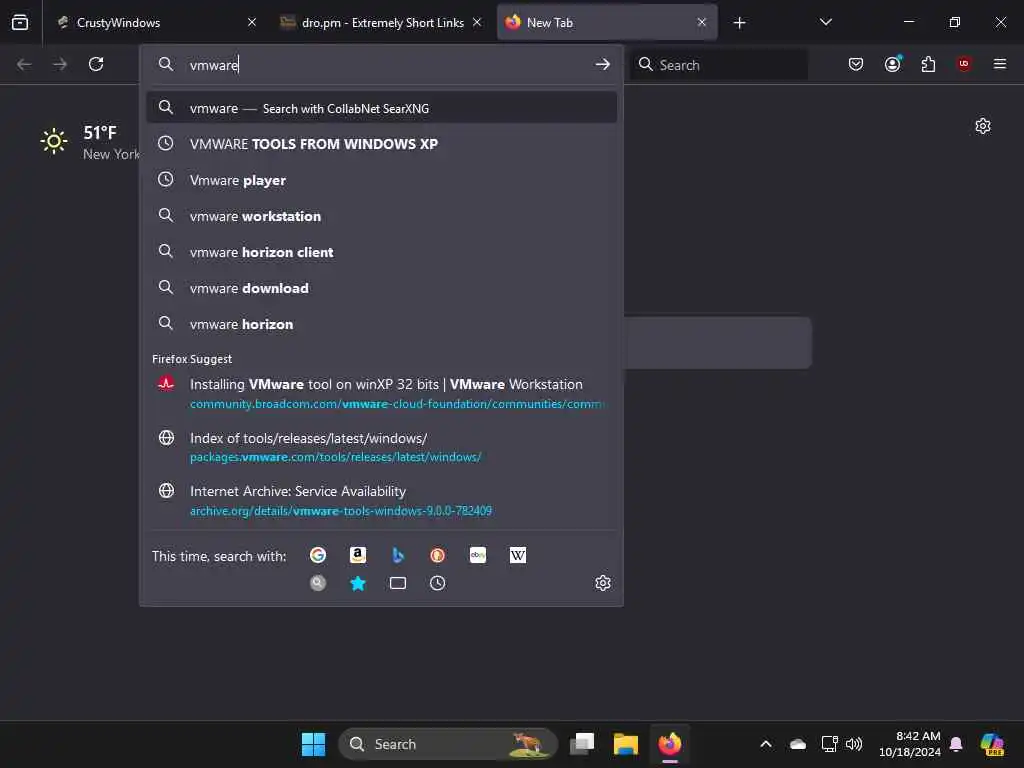Open New Tab personalize gear icon
This screenshot has width=1024, height=768.
pos(983,126)
